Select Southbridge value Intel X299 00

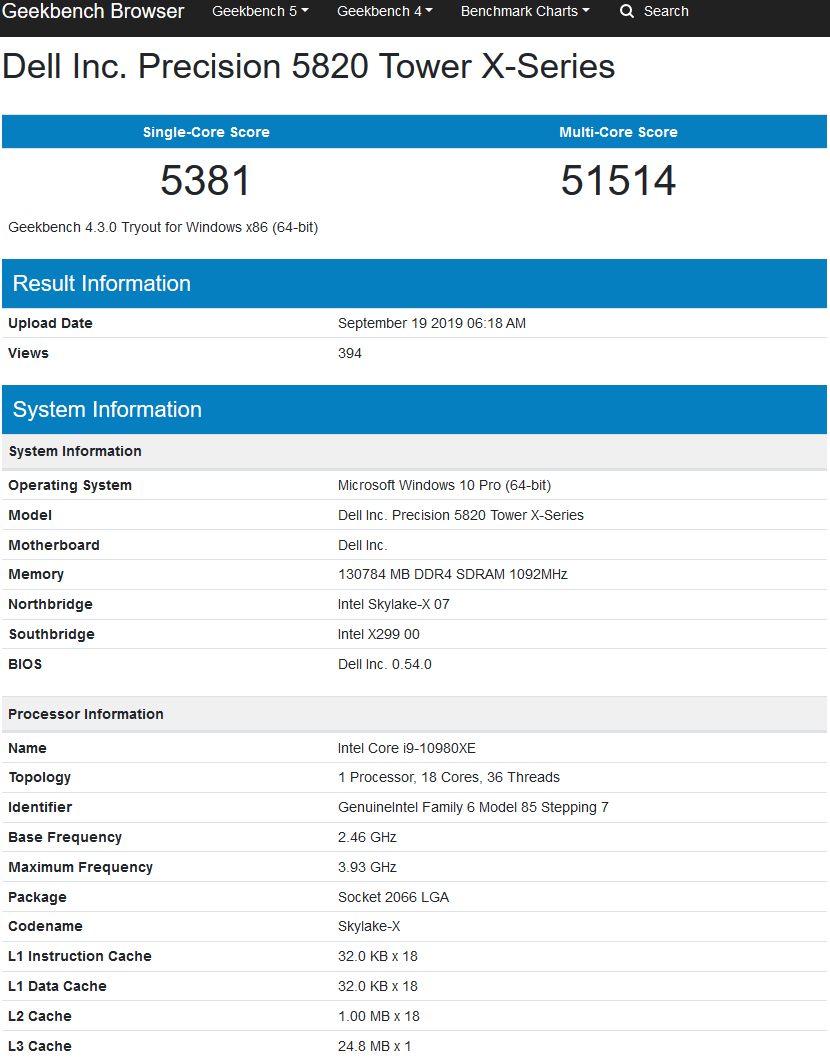click(379, 635)
